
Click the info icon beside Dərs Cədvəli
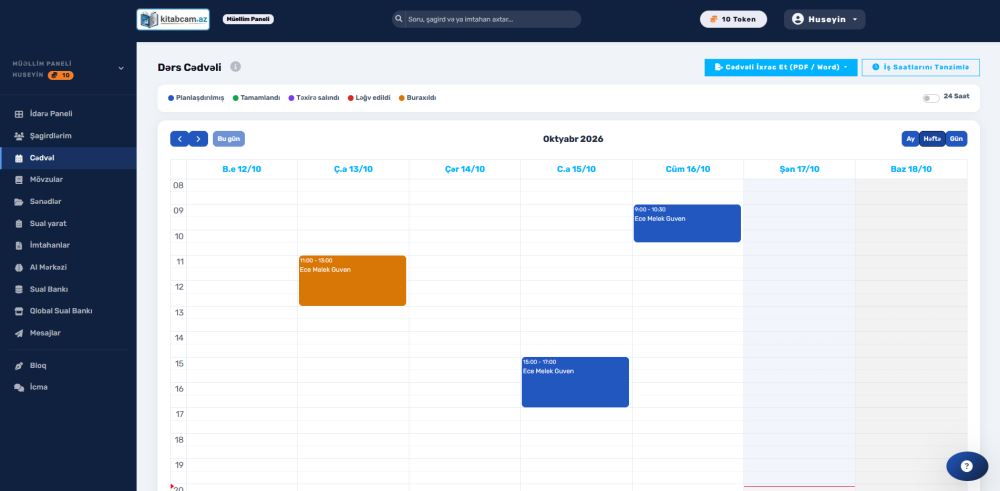pyautogui.click(x=235, y=67)
